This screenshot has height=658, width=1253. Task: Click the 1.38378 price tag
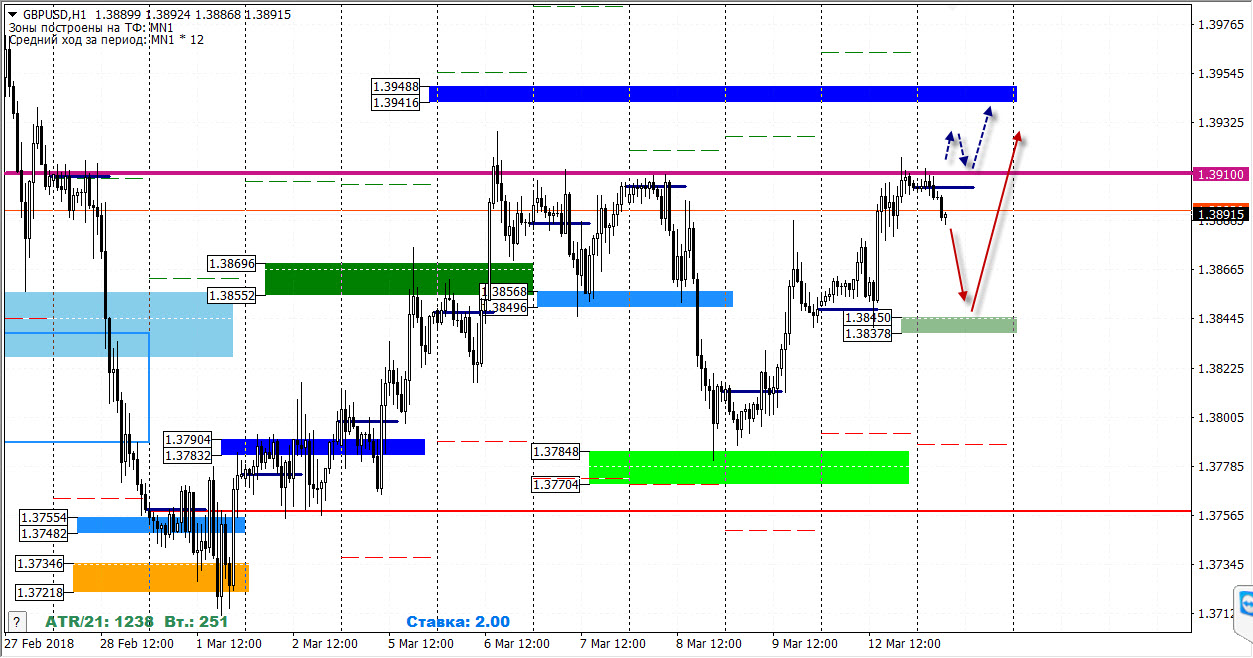pyautogui.click(x=868, y=333)
